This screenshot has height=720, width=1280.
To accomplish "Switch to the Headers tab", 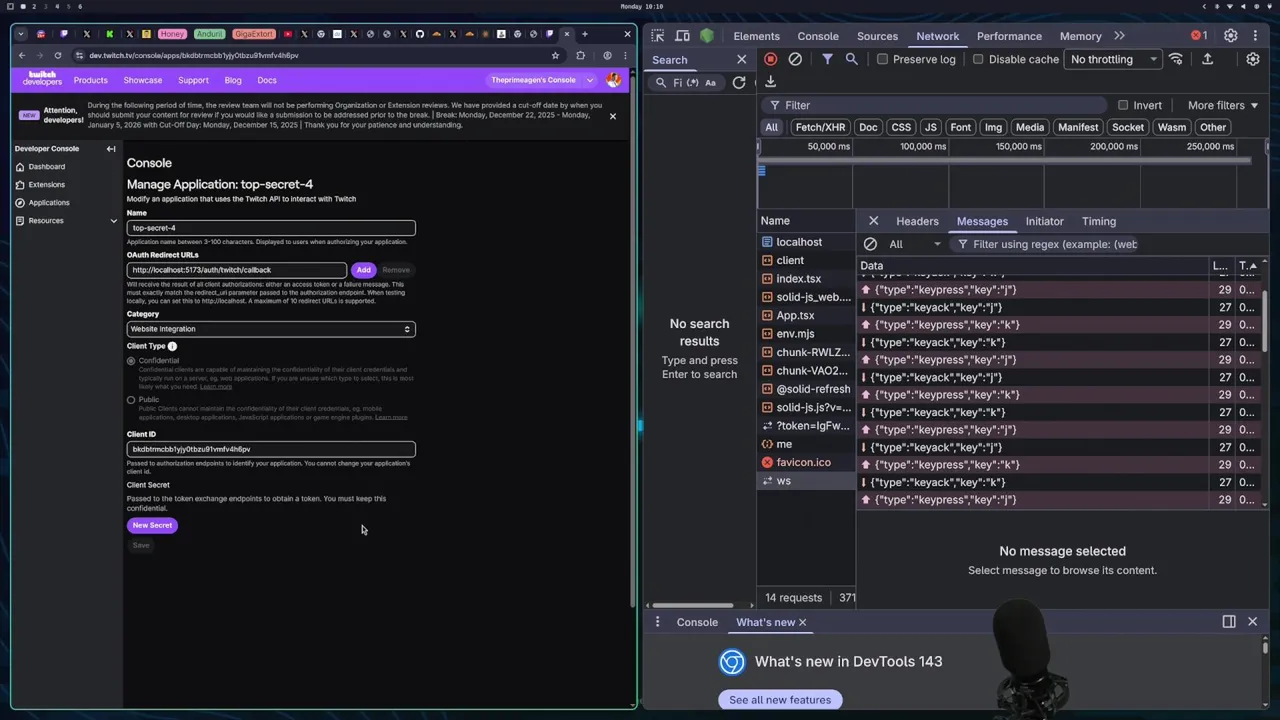I will pyautogui.click(x=917, y=221).
